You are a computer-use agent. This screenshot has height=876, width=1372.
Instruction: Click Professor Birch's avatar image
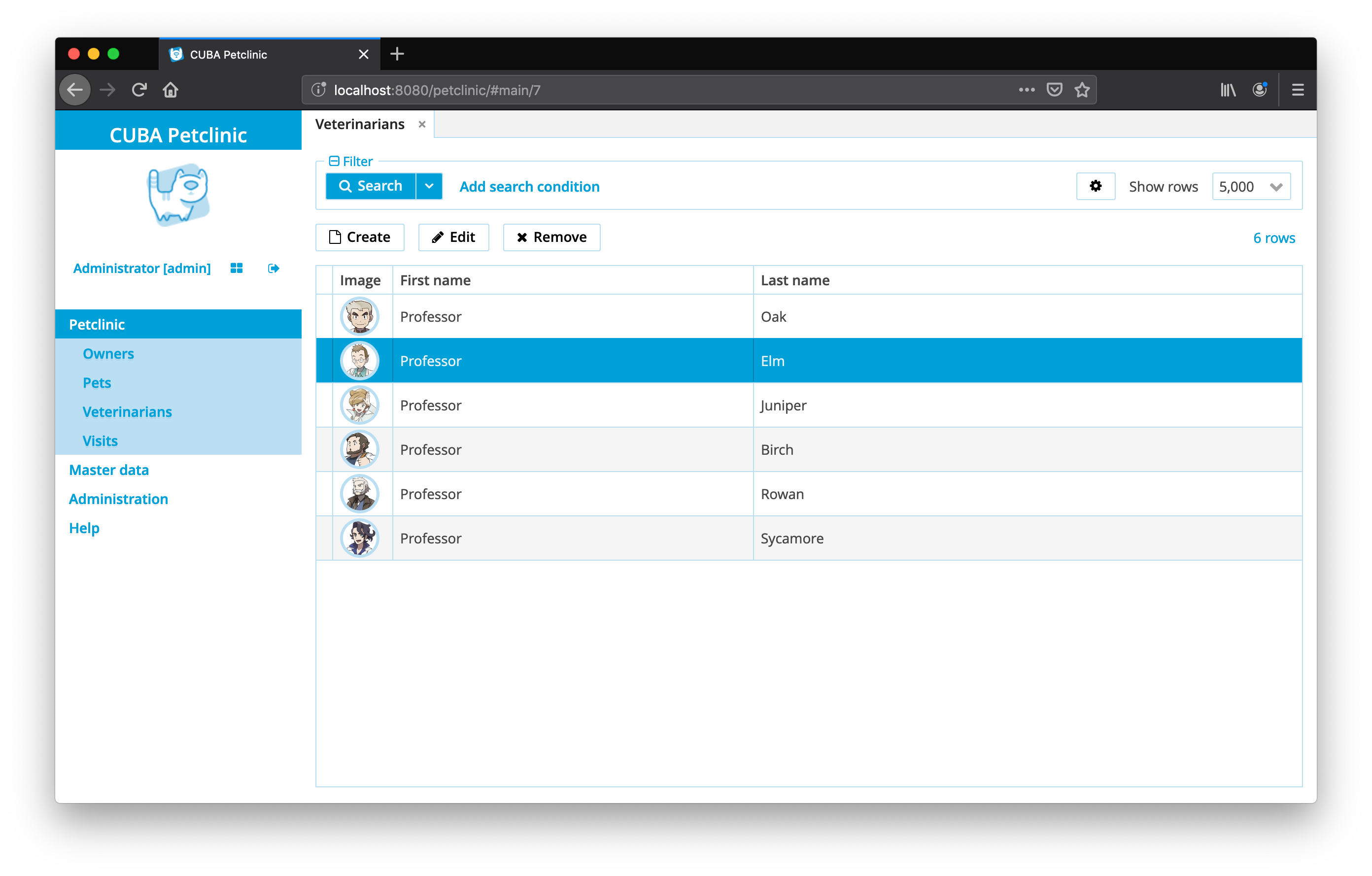360,450
